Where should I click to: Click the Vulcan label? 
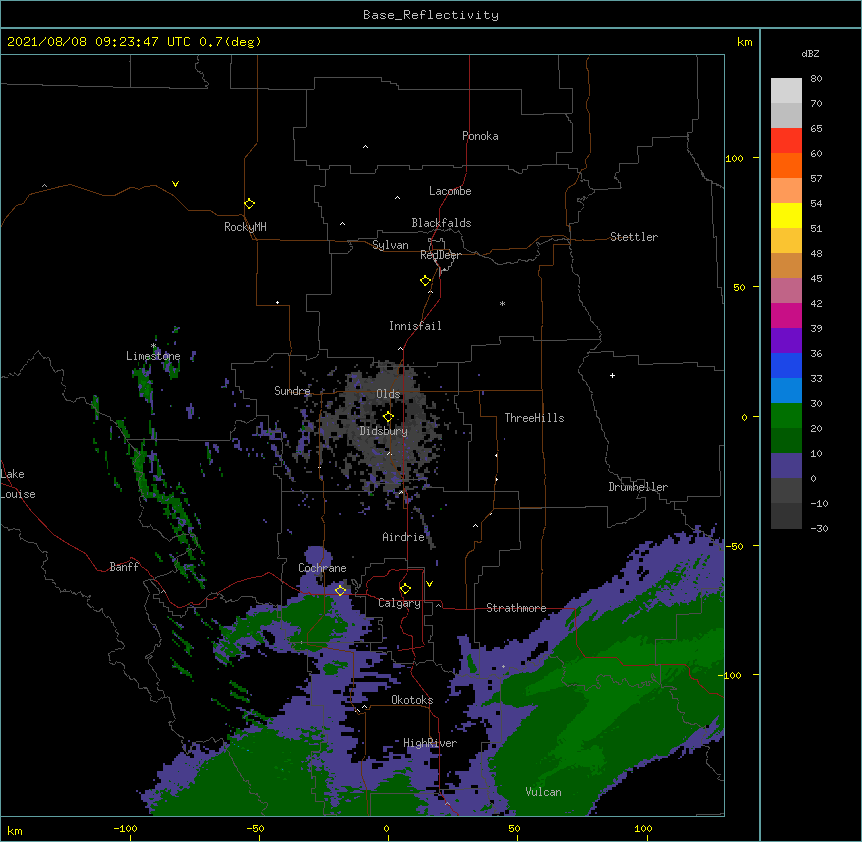tap(543, 792)
